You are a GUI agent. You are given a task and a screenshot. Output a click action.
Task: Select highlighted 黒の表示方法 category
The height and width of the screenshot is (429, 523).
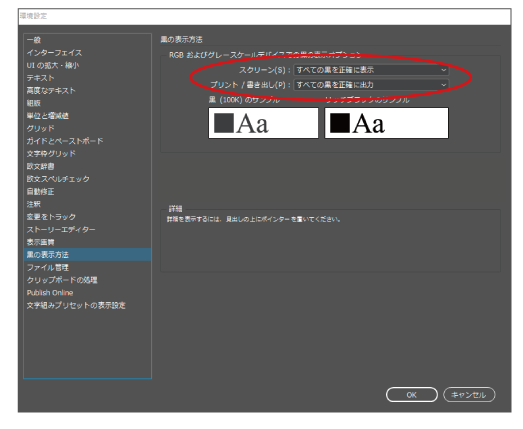pyautogui.click(x=88, y=255)
